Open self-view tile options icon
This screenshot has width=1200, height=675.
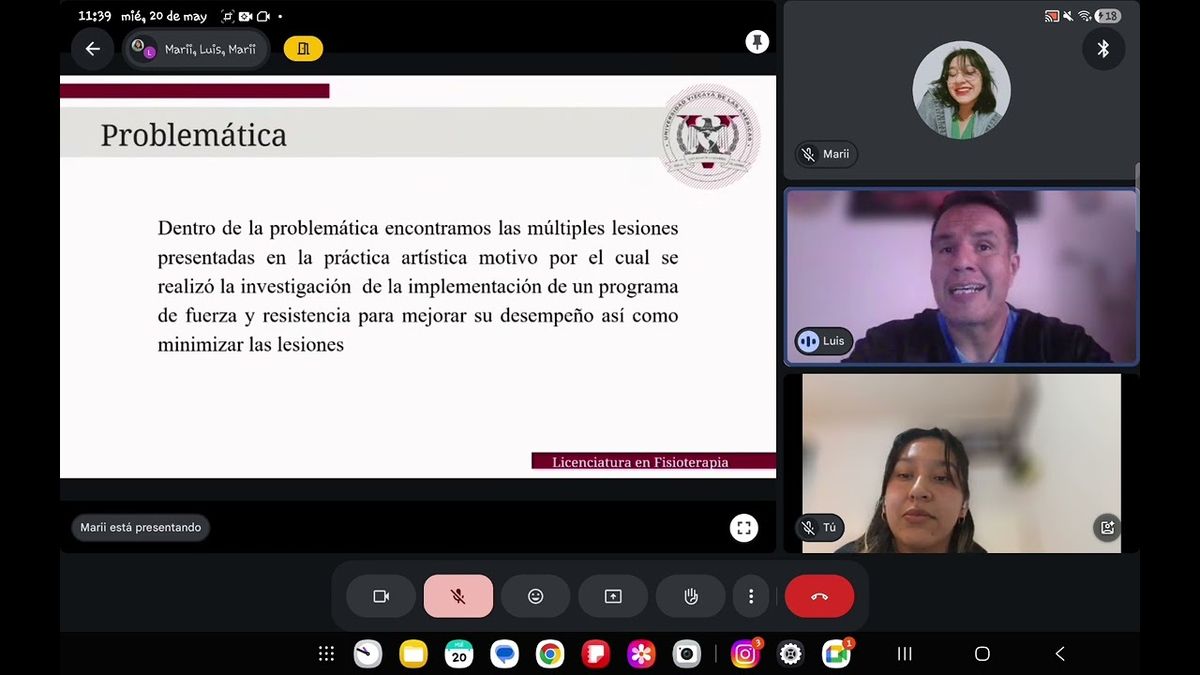[x=1107, y=527]
